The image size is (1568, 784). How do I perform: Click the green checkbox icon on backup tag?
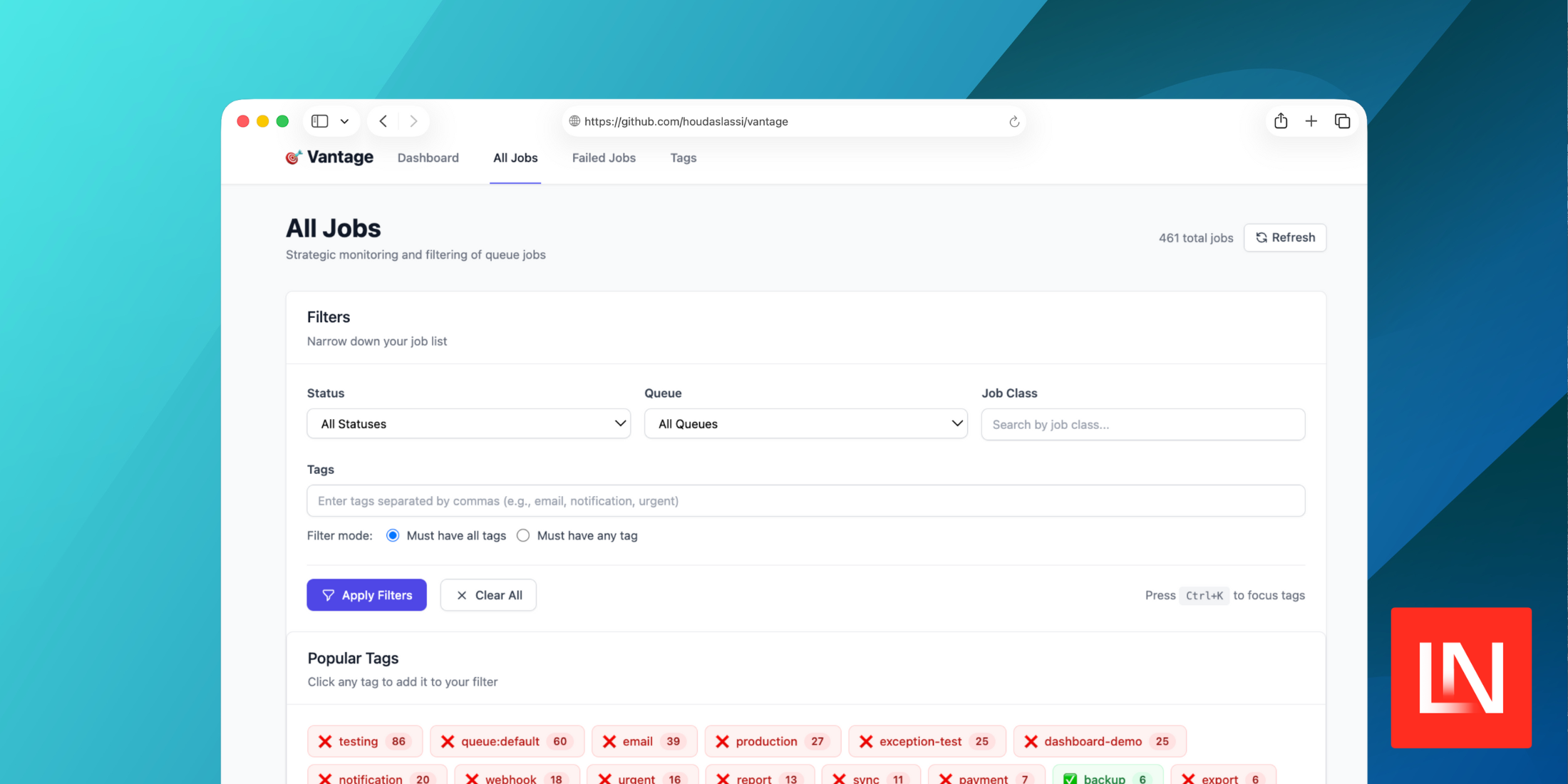(x=1069, y=779)
